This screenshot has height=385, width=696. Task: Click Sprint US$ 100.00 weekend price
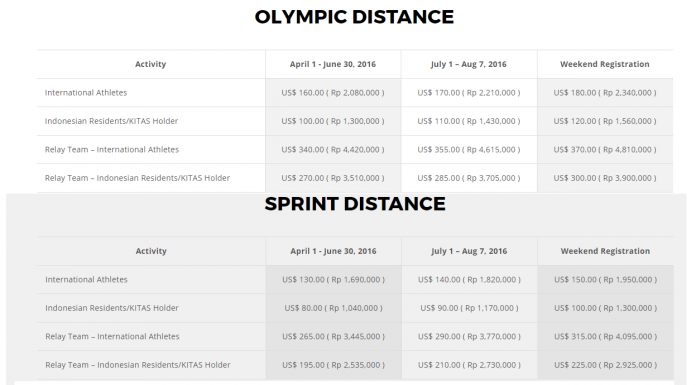click(x=605, y=308)
